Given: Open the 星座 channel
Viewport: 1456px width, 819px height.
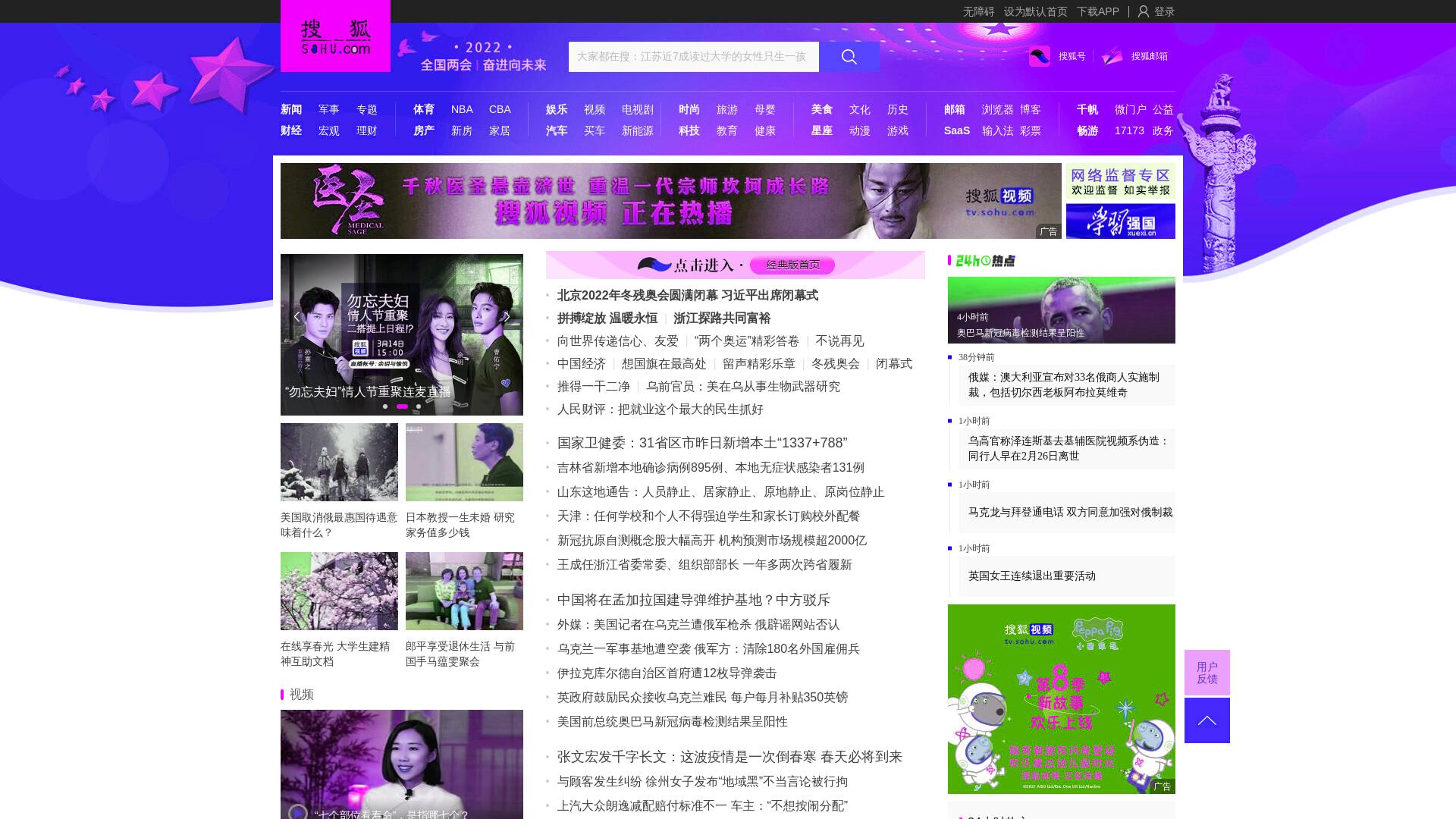Looking at the screenshot, I should coord(822,130).
